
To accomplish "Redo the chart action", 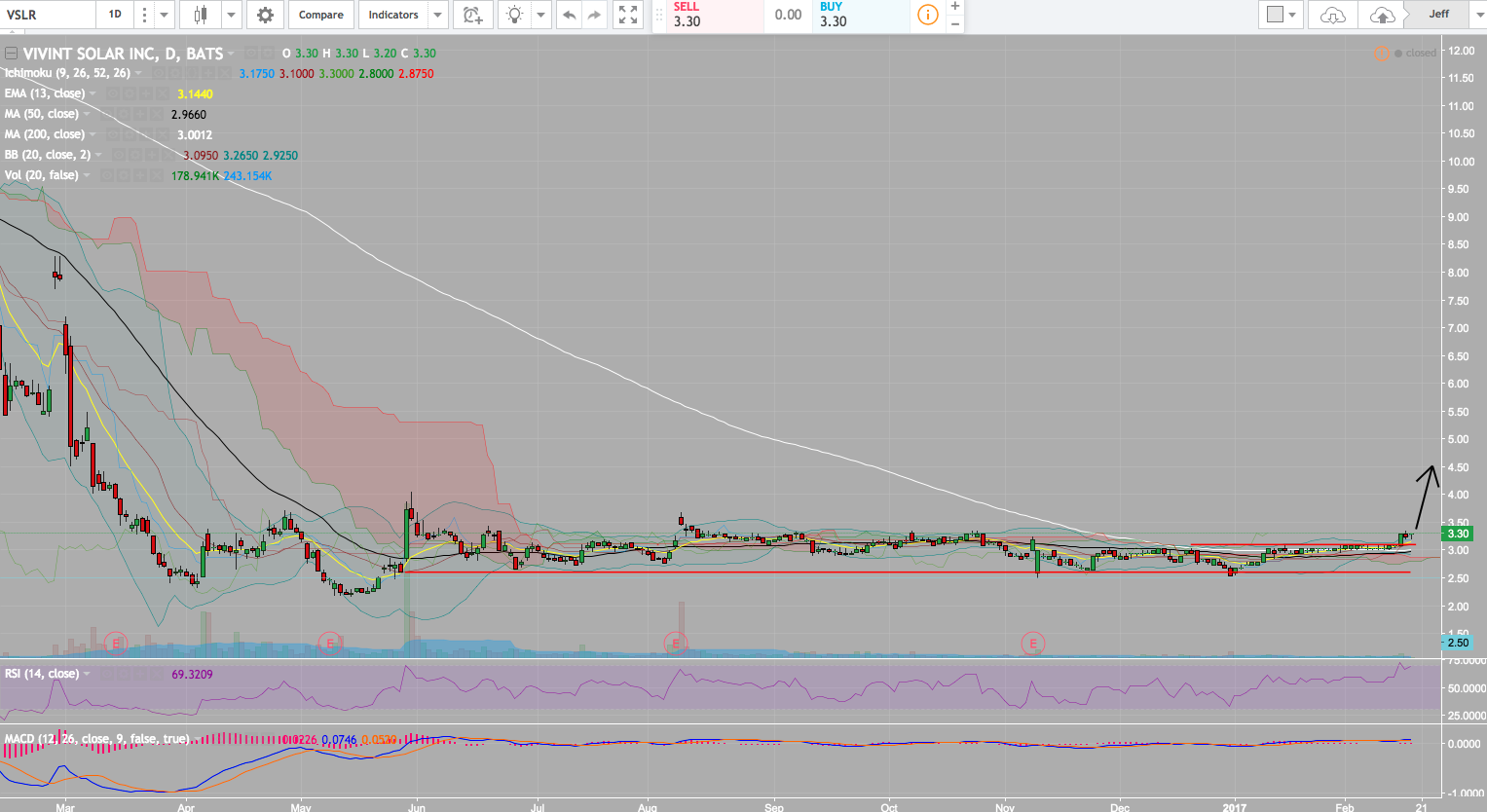I will 595,15.
